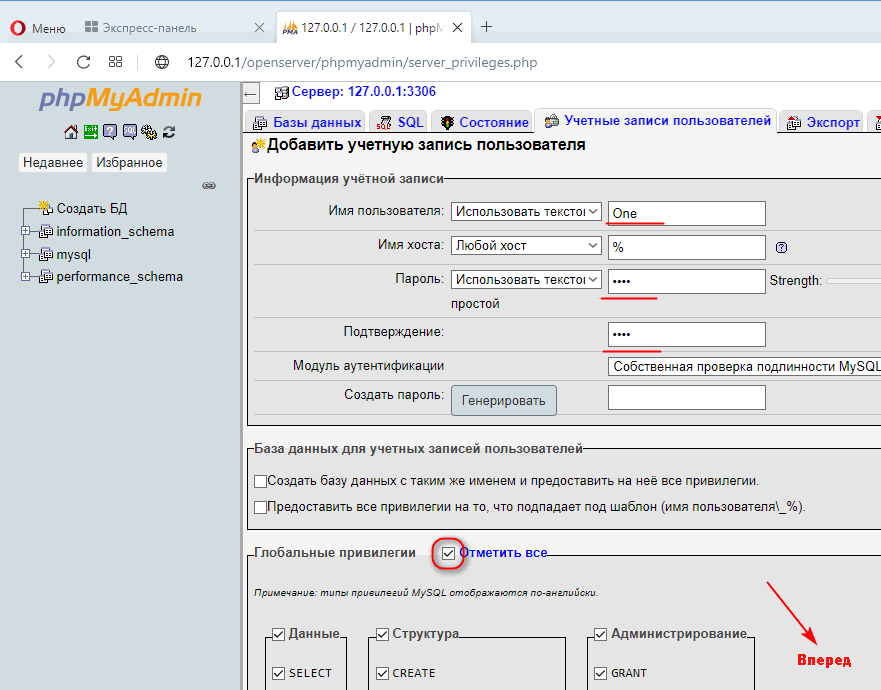Open the Избранное tables list
Viewport: 881px width, 690px height.
point(129,162)
